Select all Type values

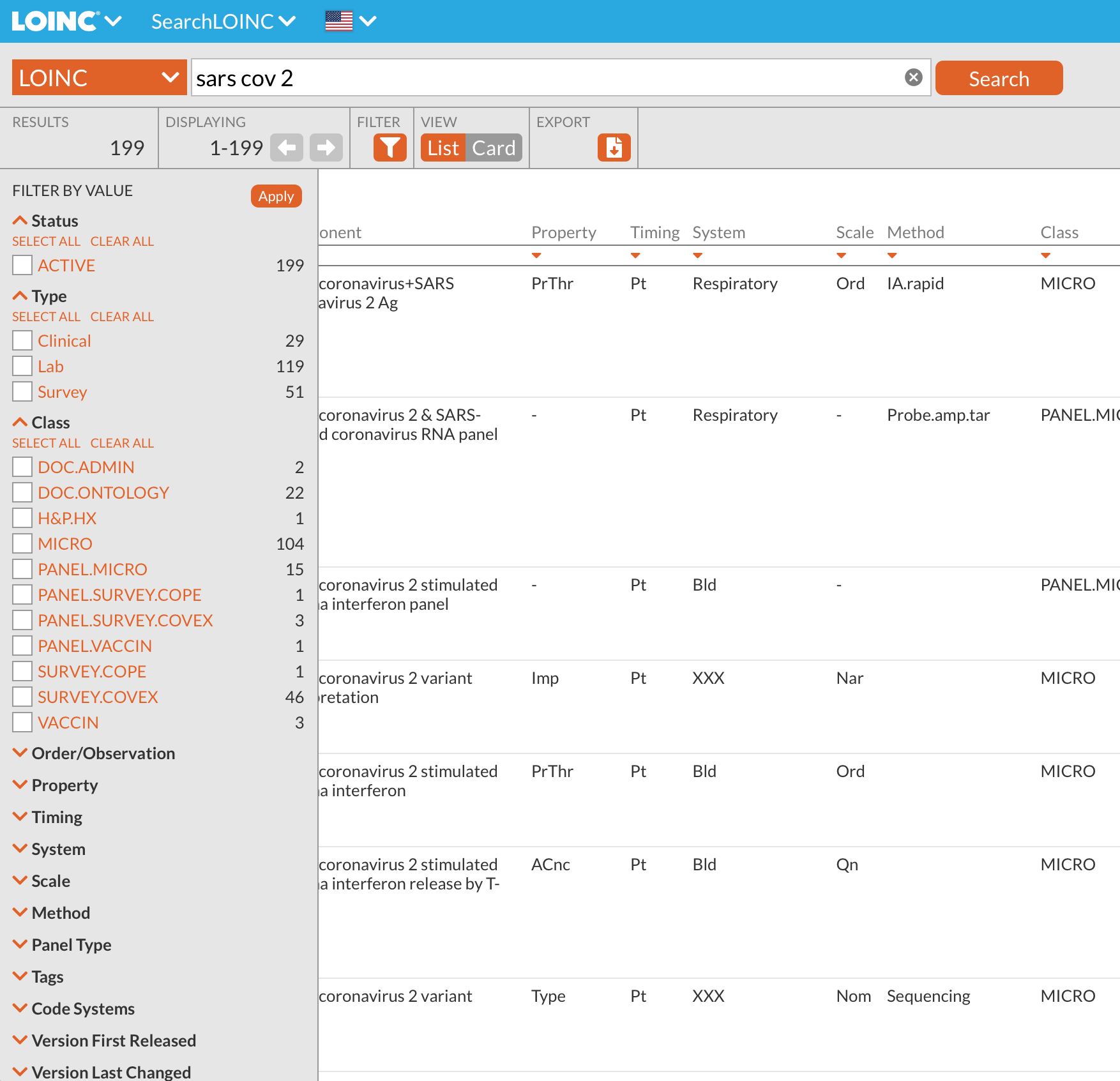pyautogui.click(x=46, y=317)
